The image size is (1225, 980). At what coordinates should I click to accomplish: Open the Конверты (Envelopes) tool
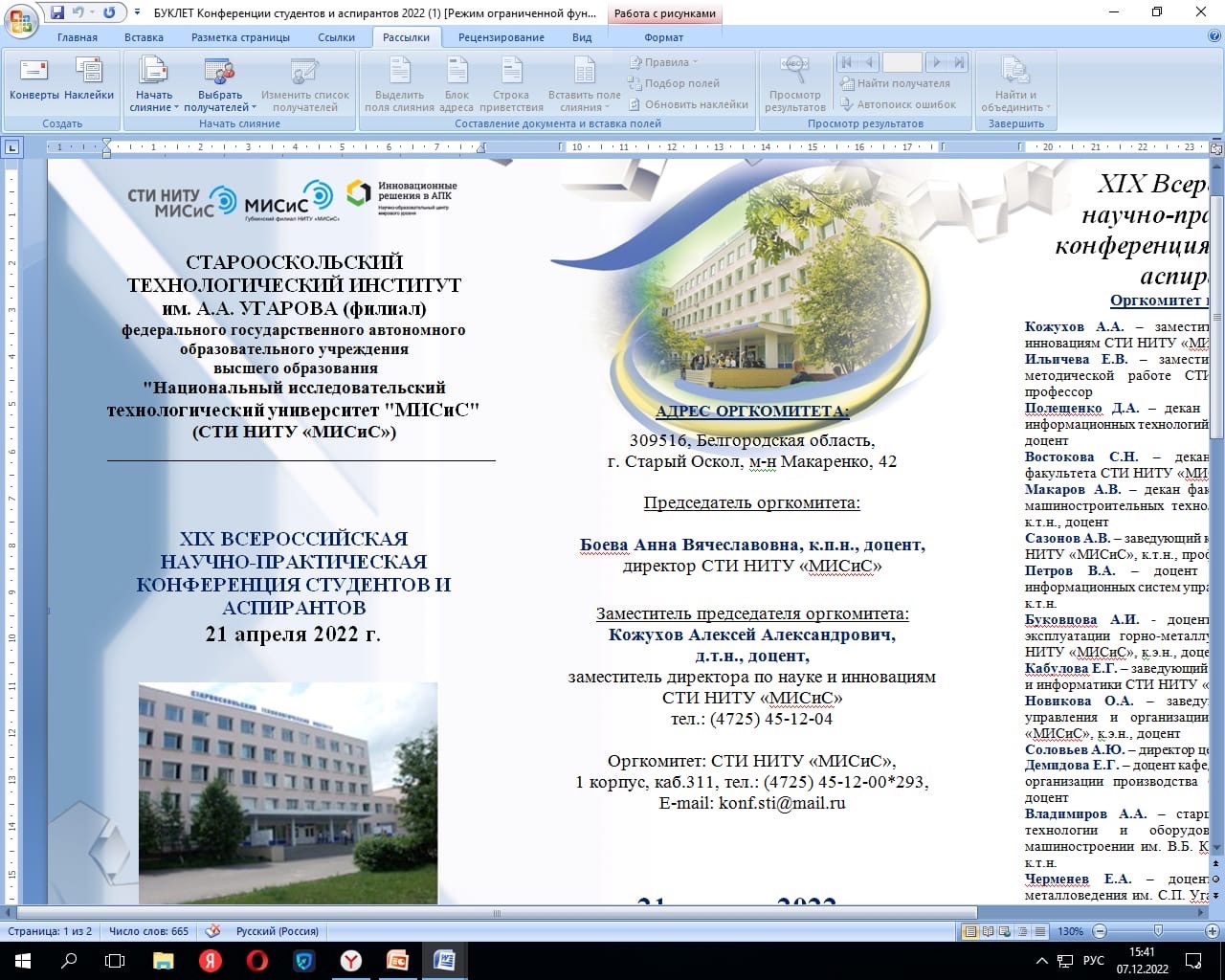point(34,79)
